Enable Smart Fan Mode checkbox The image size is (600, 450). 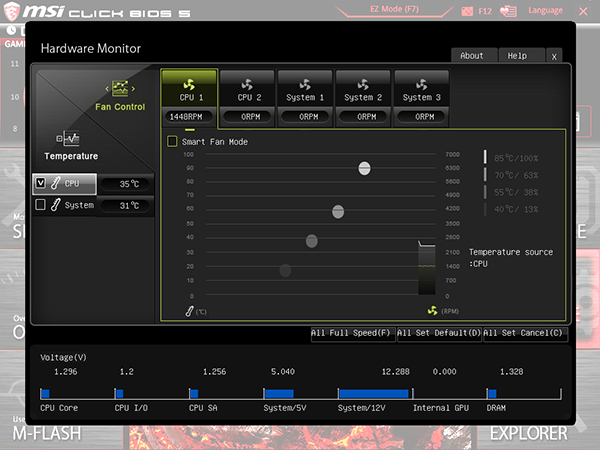click(x=172, y=142)
